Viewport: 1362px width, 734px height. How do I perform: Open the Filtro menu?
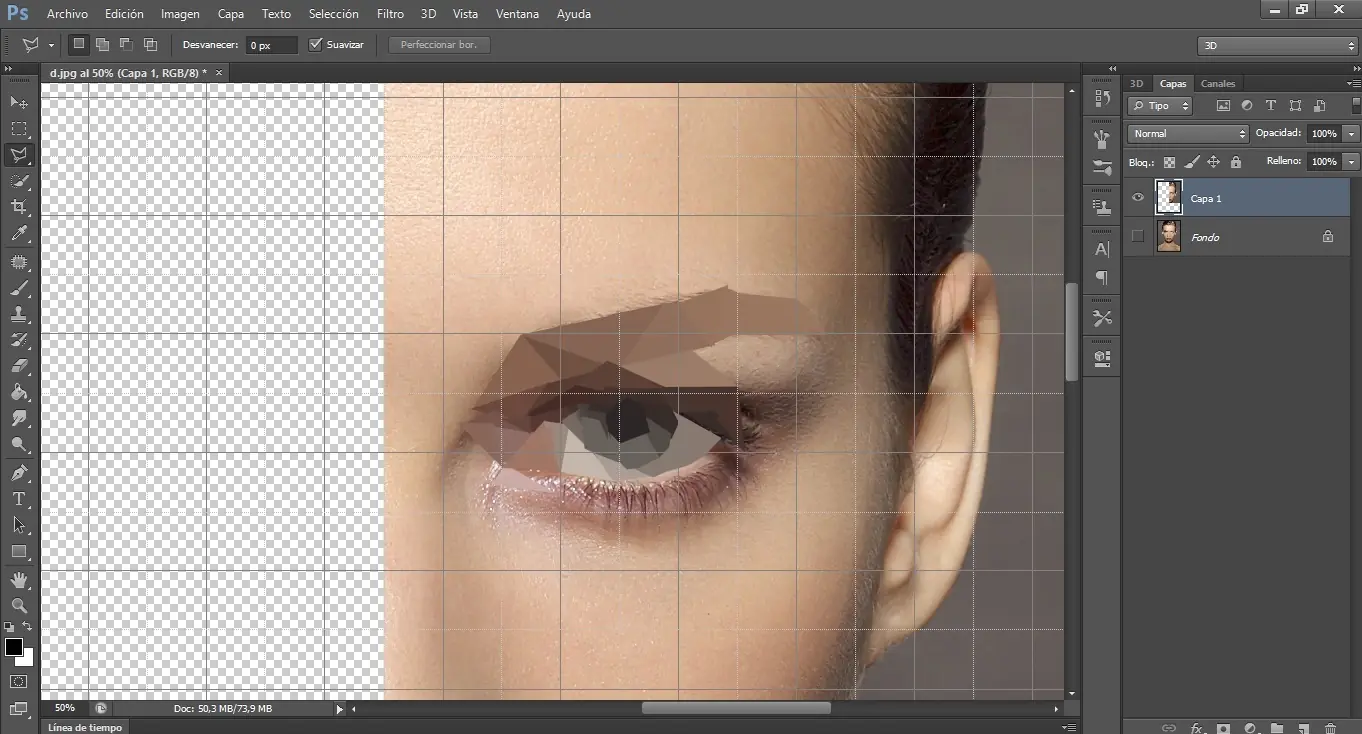[390, 14]
